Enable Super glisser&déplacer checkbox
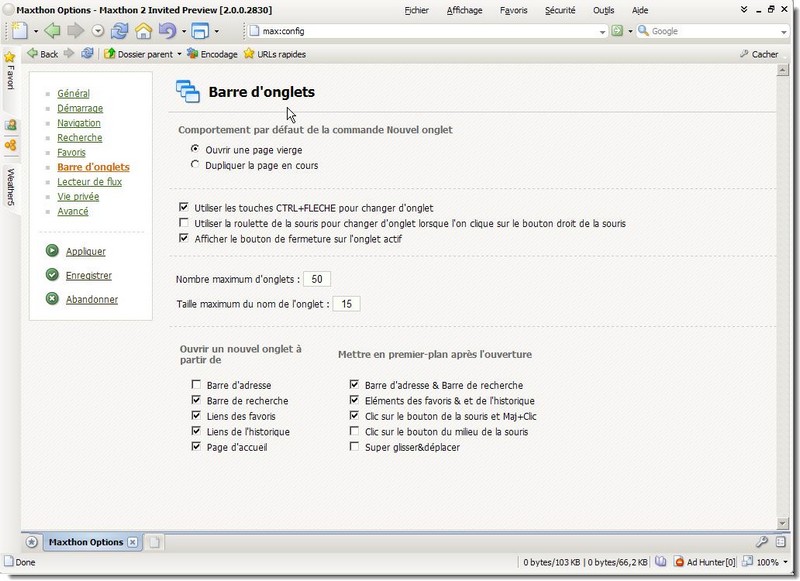Viewport: 800px width, 581px height. tap(354, 446)
